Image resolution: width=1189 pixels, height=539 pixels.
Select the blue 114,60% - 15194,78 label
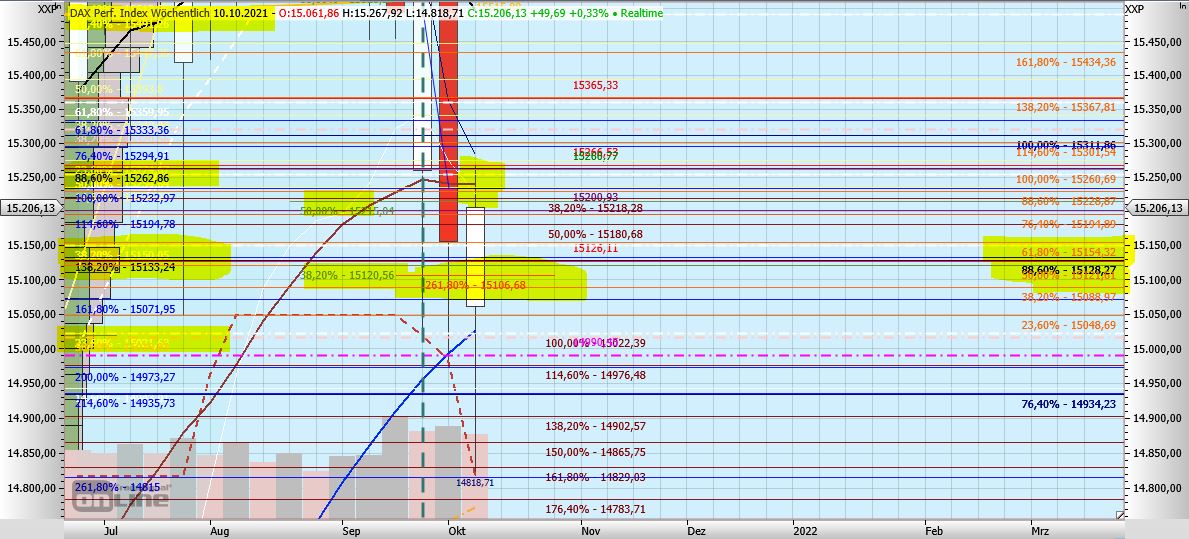coord(125,224)
